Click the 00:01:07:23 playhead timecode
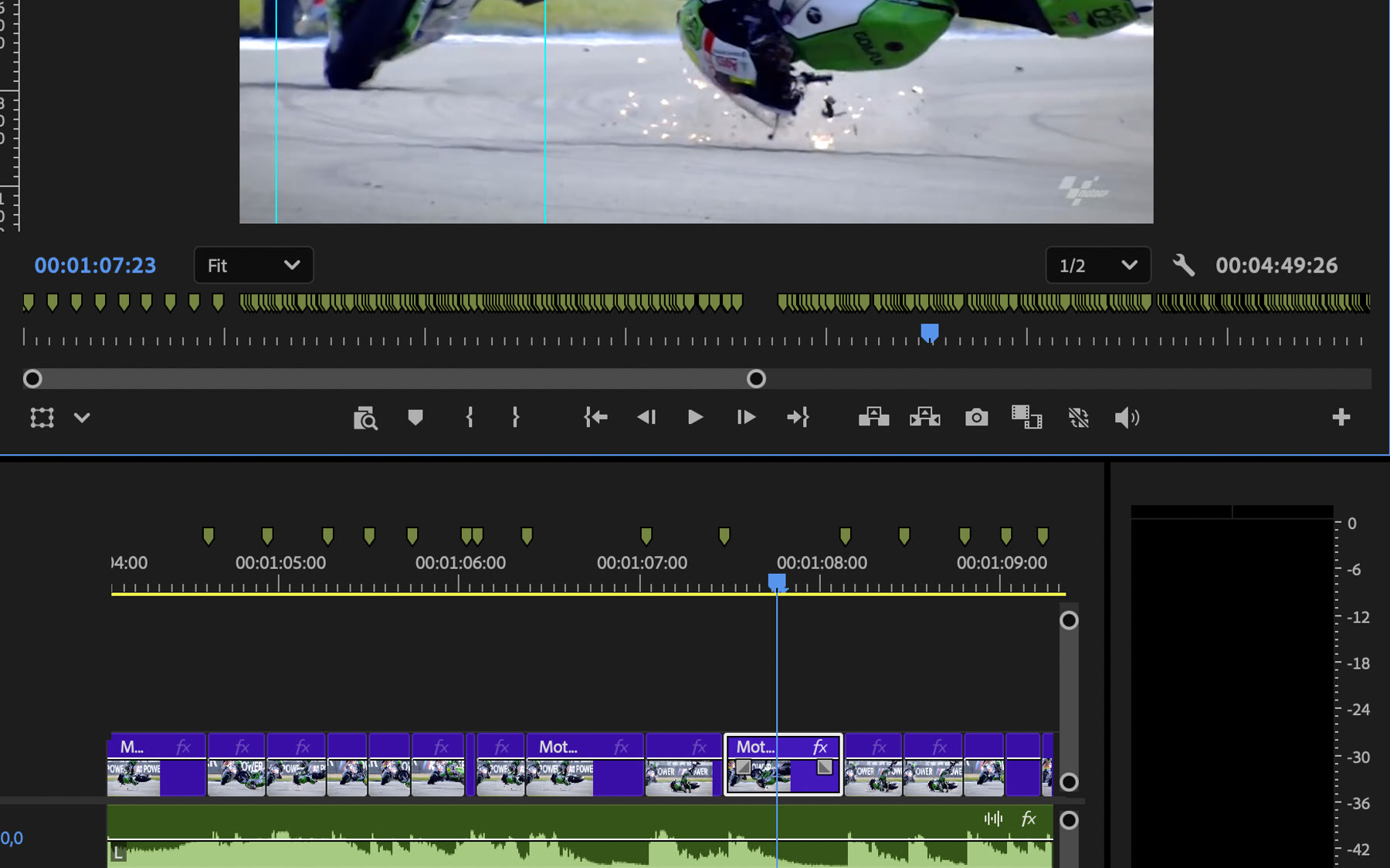This screenshot has width=1390, height=868. (x=95, y=266)
